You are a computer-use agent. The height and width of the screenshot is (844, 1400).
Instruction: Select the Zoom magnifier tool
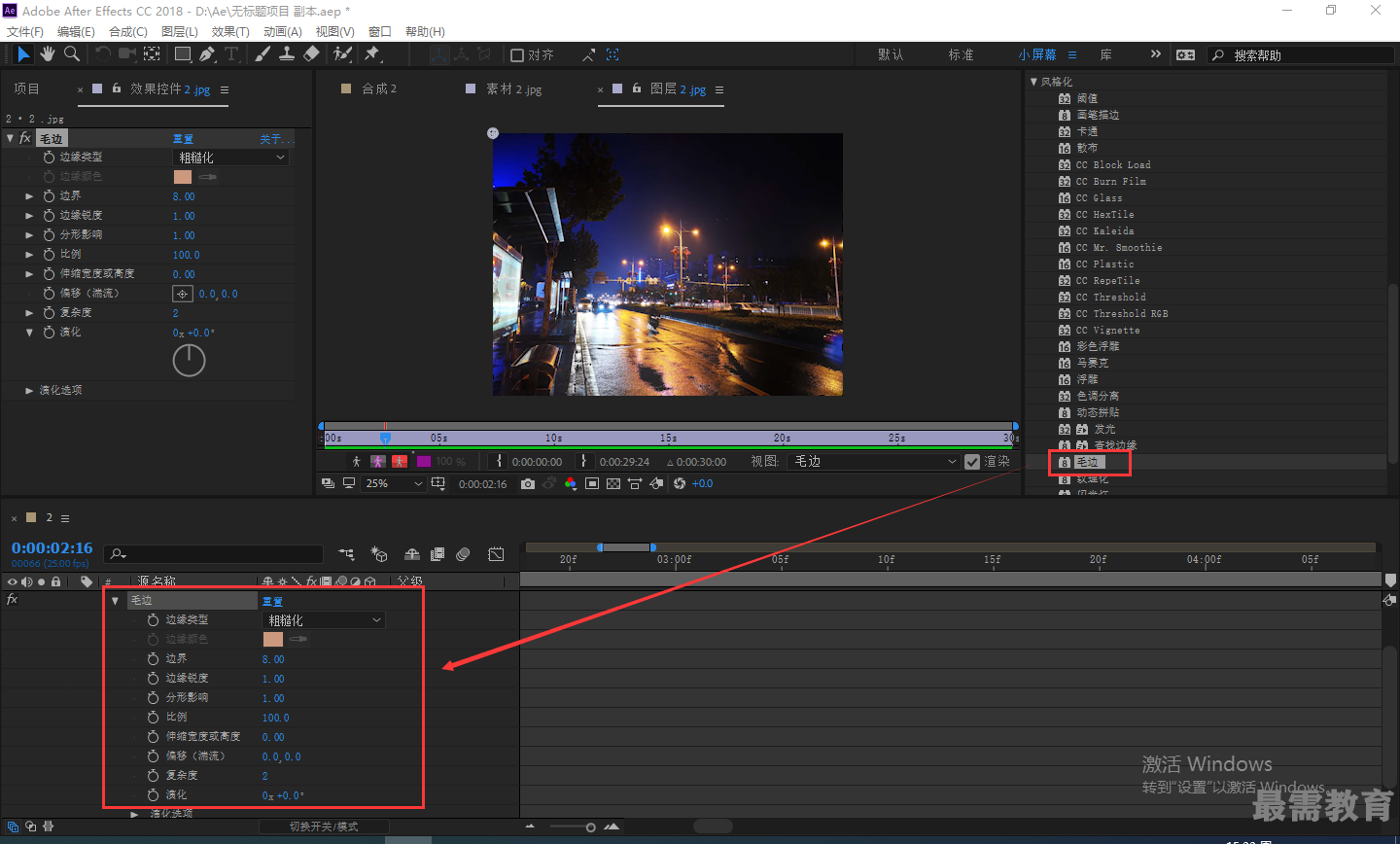[72, 54]
